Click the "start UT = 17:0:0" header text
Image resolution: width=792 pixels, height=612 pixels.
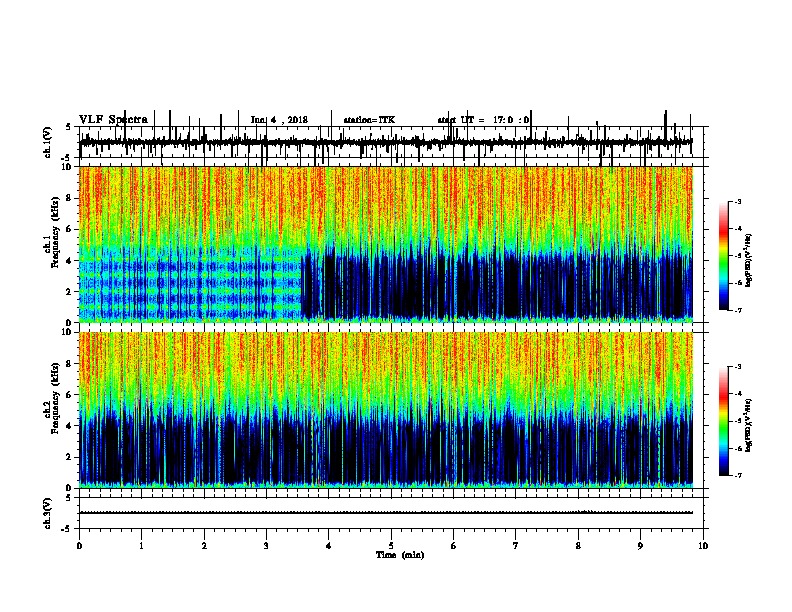[x=483, y=120]
